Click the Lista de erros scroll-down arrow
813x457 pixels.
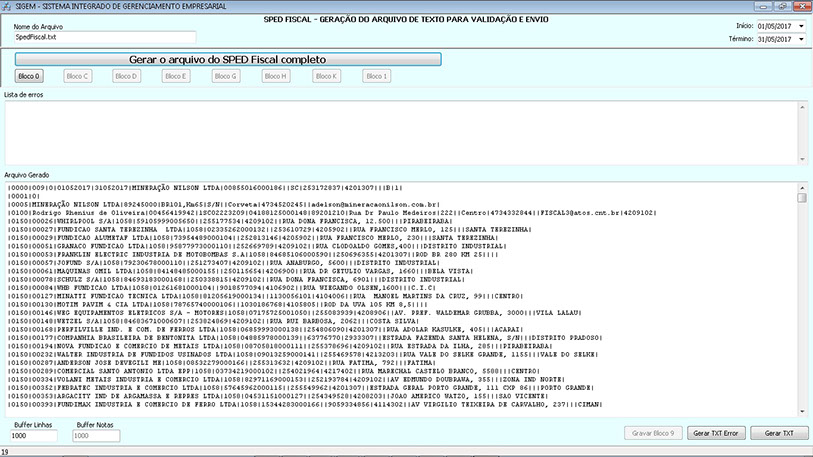tap(801, 158)
